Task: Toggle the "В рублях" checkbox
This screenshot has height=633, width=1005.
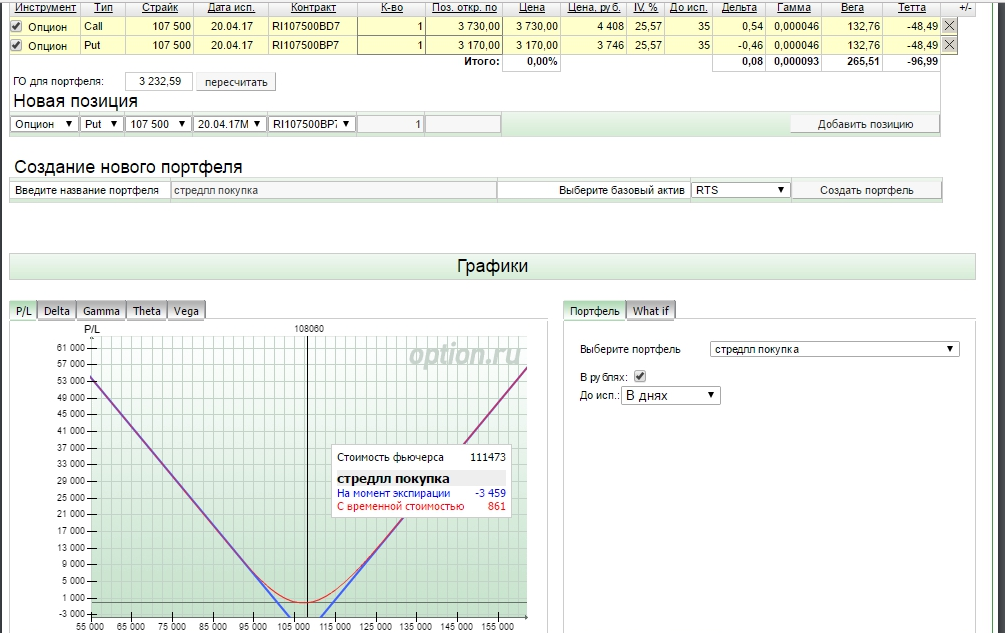Action: click(x=641, y=377)
